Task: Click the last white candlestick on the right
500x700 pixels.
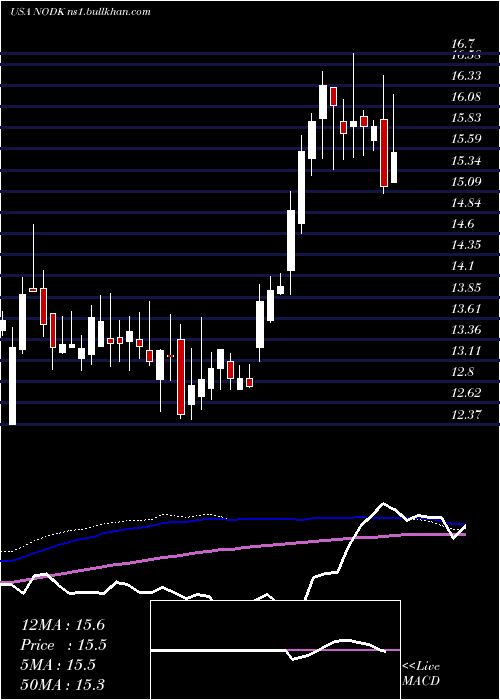Action: (x=394, y=167)
